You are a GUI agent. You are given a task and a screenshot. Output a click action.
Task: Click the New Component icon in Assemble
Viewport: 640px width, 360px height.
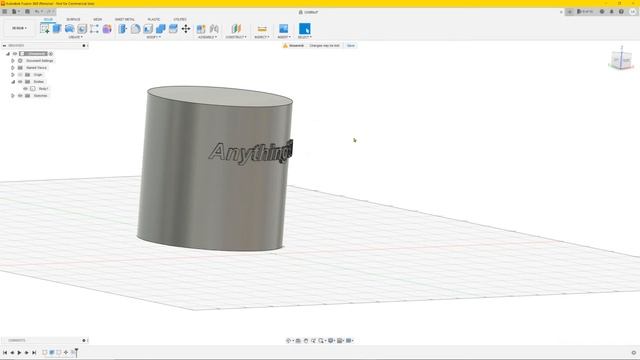tap(201, 29)
